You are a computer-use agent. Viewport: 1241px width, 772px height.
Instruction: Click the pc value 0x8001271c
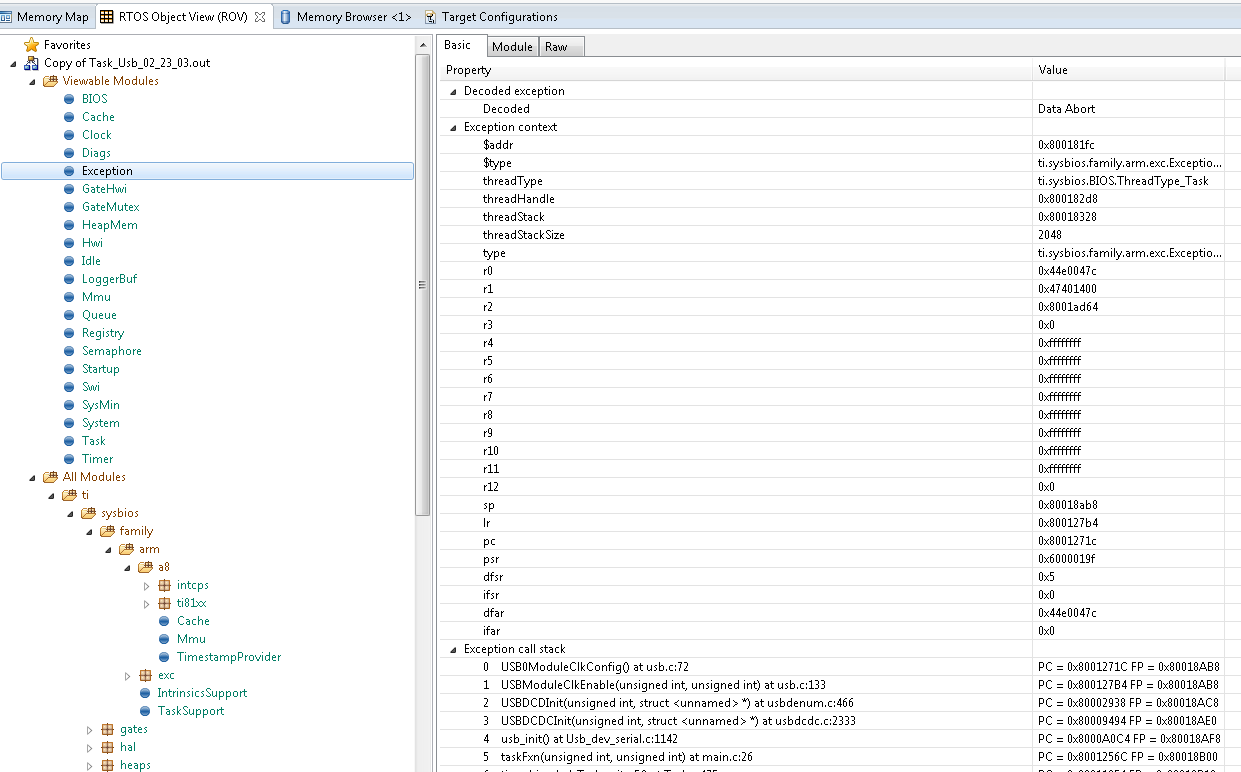(x=1066, y=541)
